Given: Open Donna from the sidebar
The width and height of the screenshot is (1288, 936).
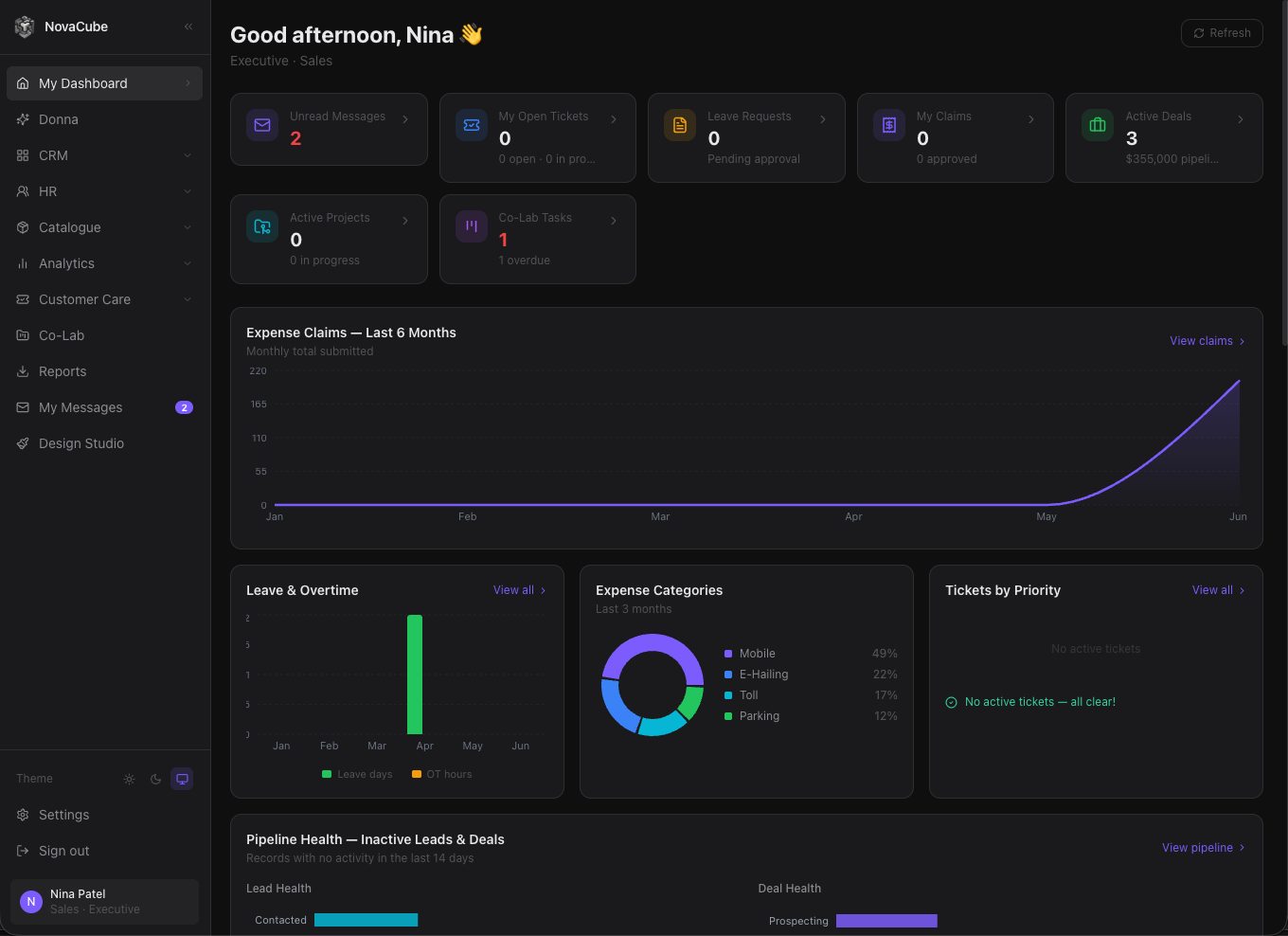Looking at the screenshot, I should coord(104,119).
